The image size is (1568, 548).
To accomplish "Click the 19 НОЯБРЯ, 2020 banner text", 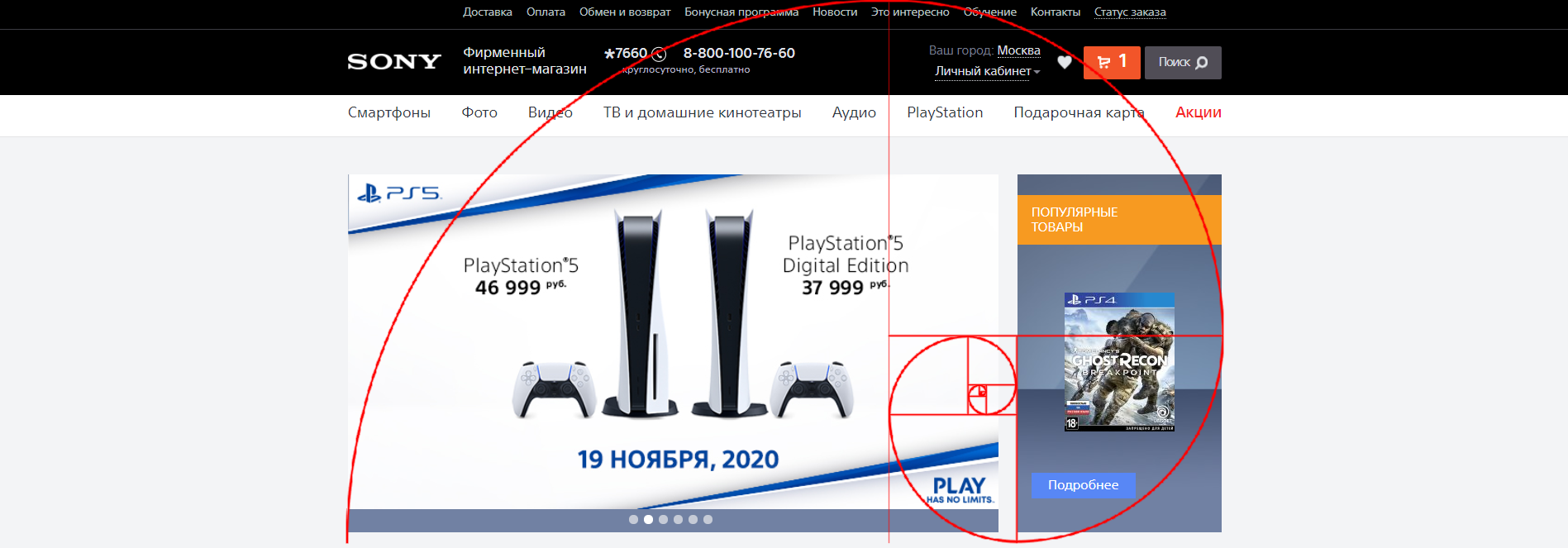I will click(x=678, y=460).
